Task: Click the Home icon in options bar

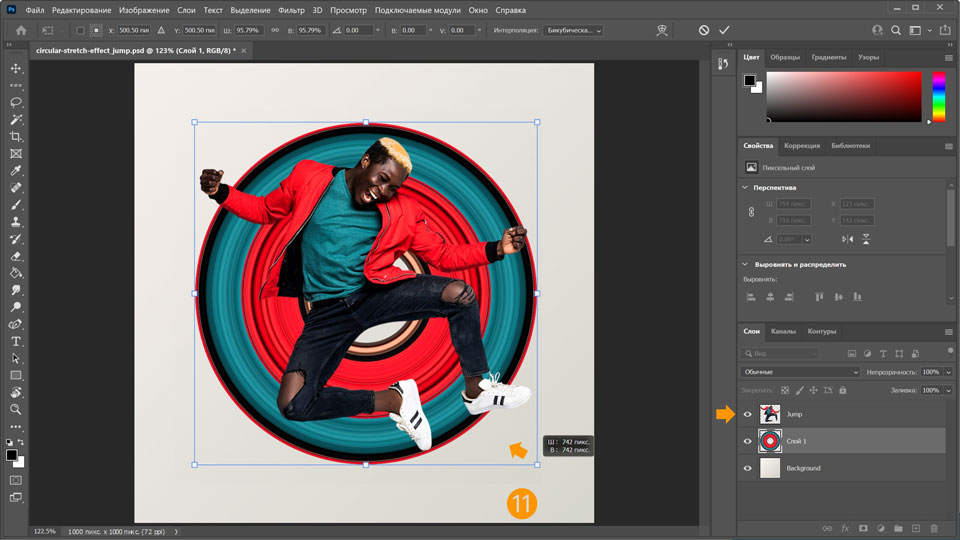Action: tap(21, 30)
